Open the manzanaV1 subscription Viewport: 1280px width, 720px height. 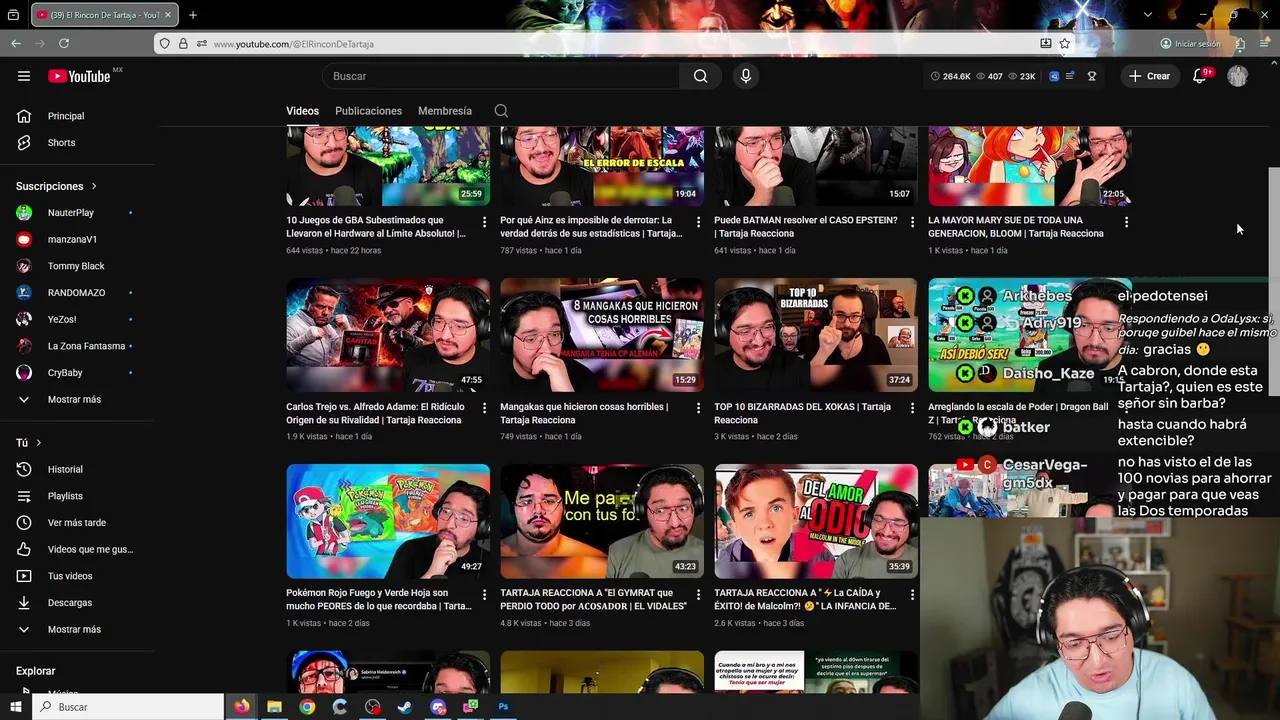pyautogui.click(x=70, y=240)
